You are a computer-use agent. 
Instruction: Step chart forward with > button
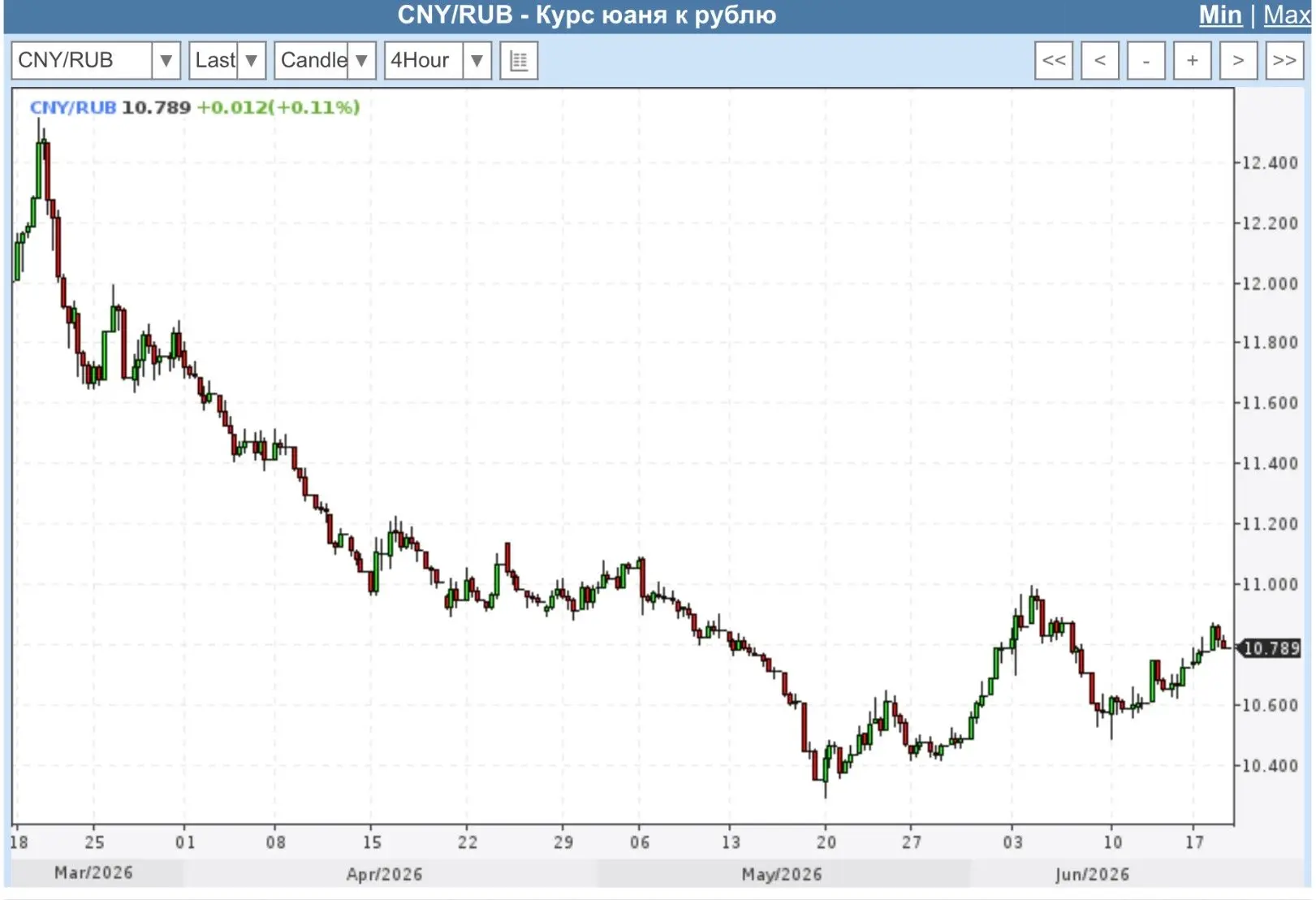click(x=1238, y=61)
